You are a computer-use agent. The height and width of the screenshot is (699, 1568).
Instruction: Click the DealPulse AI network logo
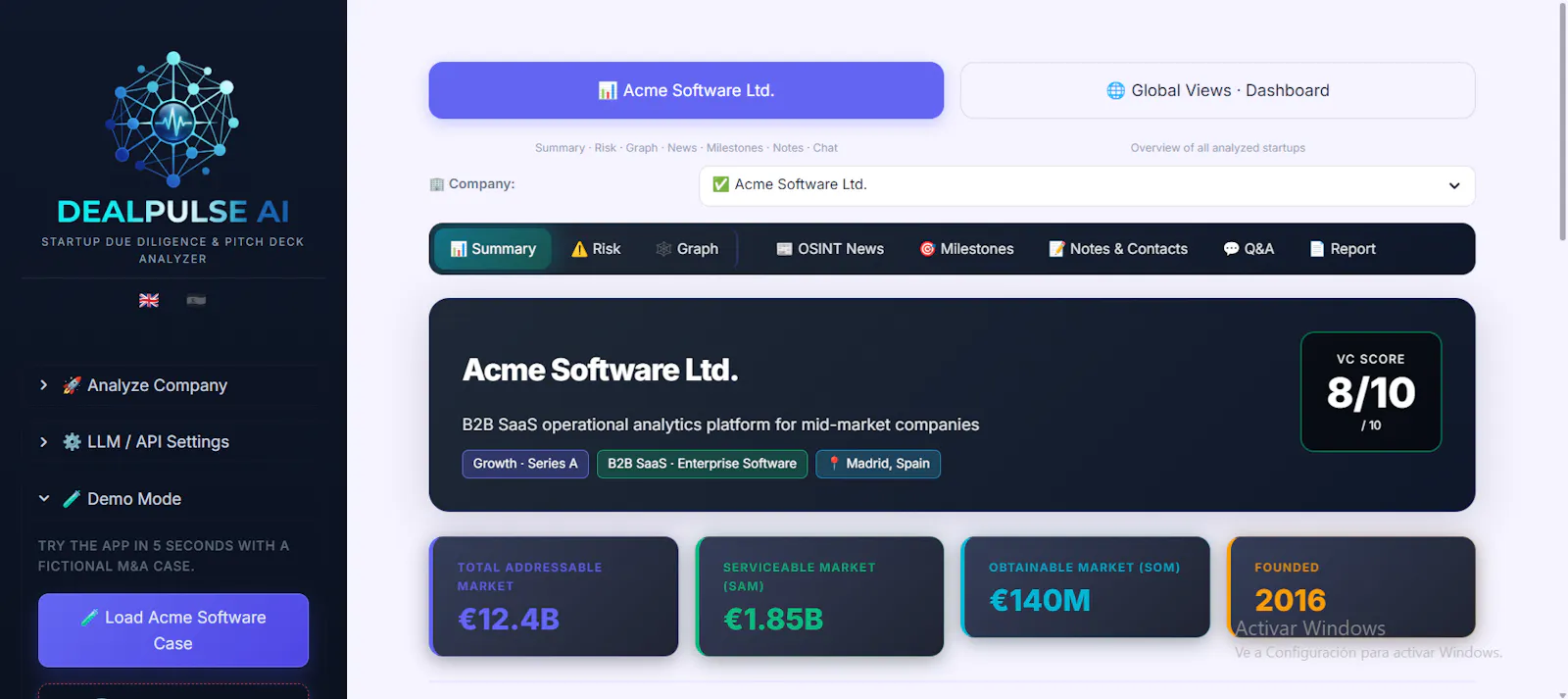173,119
